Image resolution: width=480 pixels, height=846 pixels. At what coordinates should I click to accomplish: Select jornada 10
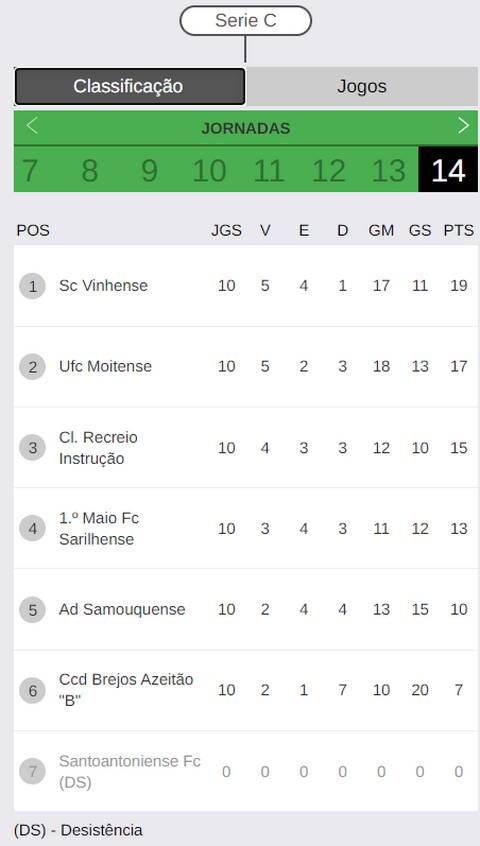[209, 170]
